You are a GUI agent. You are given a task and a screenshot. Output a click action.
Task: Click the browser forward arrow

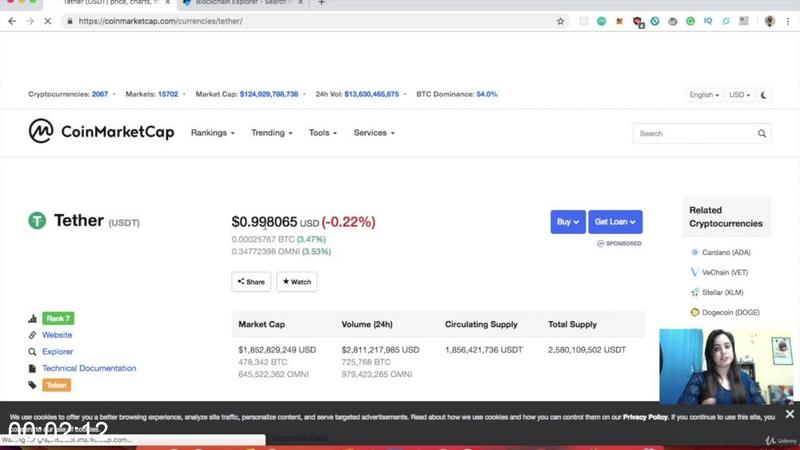coord(30,21)
